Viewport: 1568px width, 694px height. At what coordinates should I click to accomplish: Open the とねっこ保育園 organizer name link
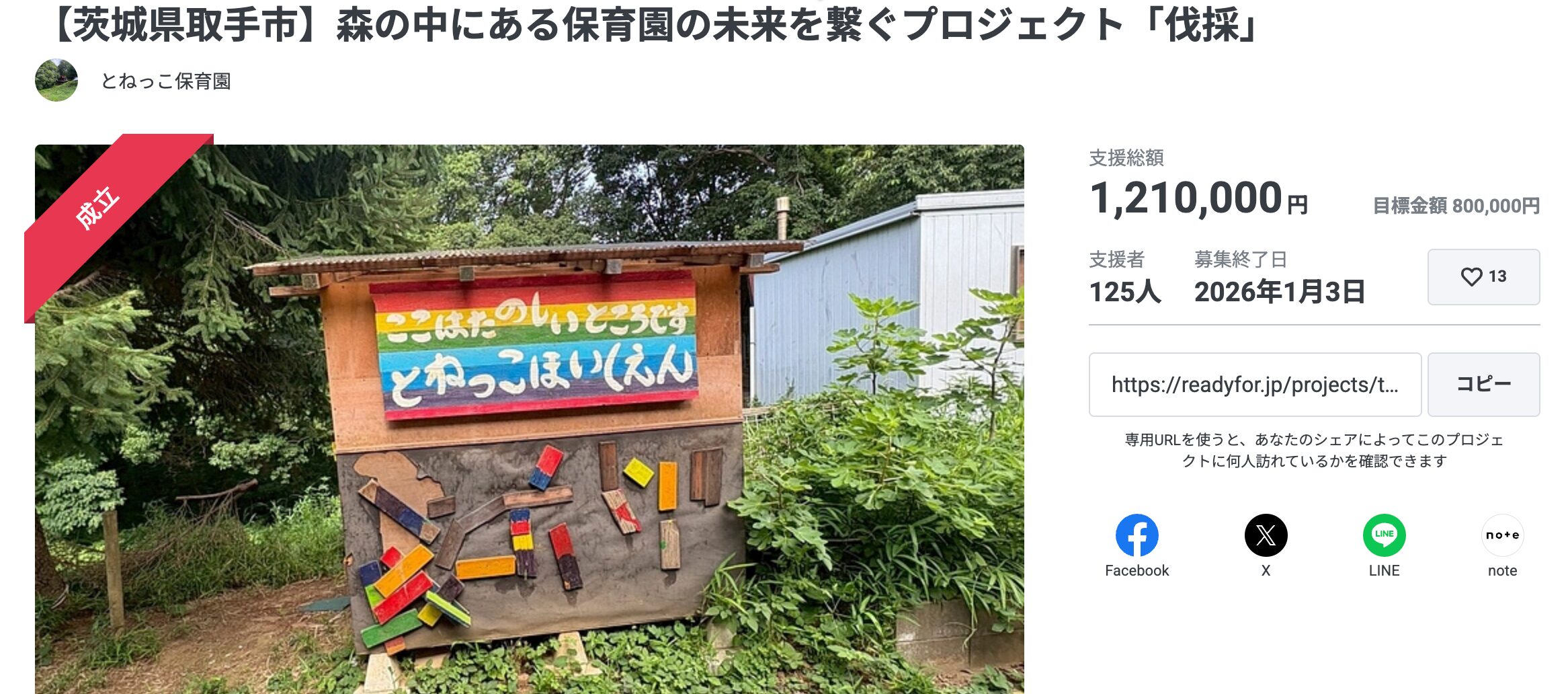pyautogui.click(x=166, y=81)
